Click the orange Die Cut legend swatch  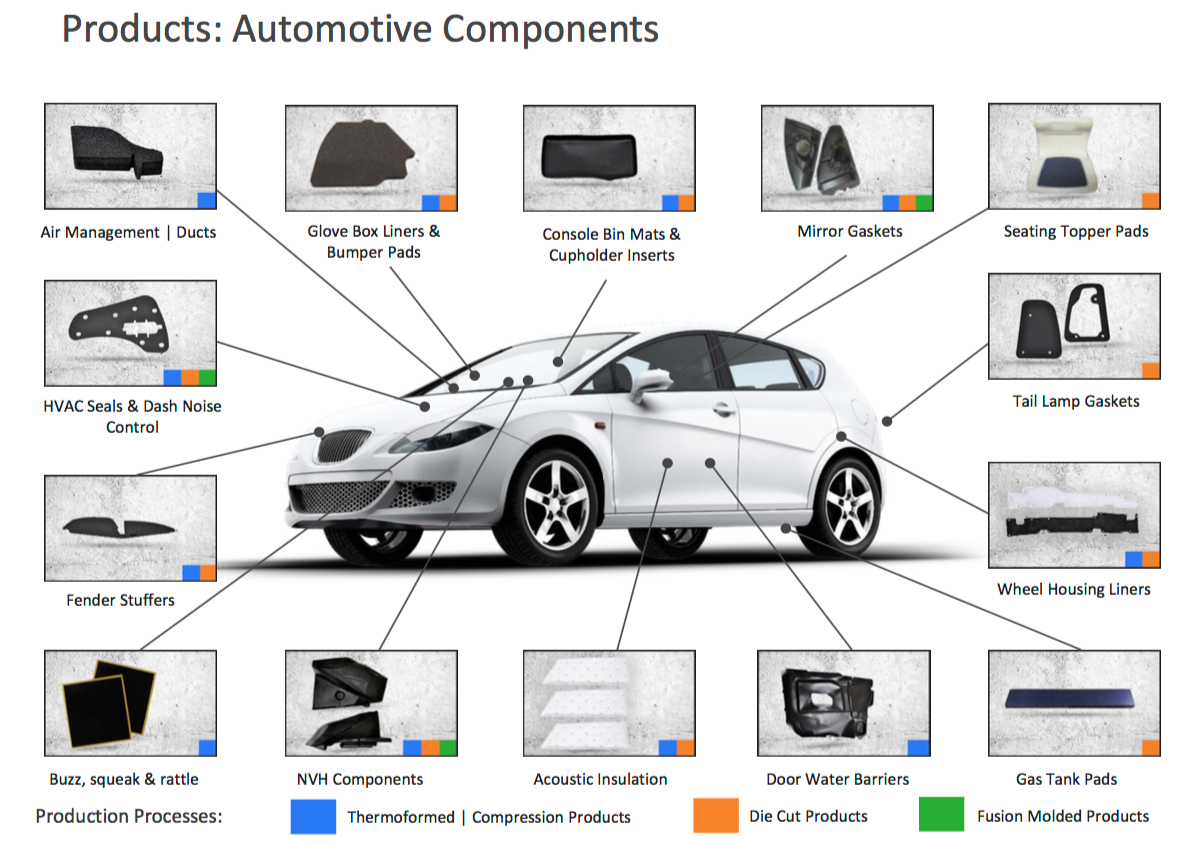(x=715, y=815)
